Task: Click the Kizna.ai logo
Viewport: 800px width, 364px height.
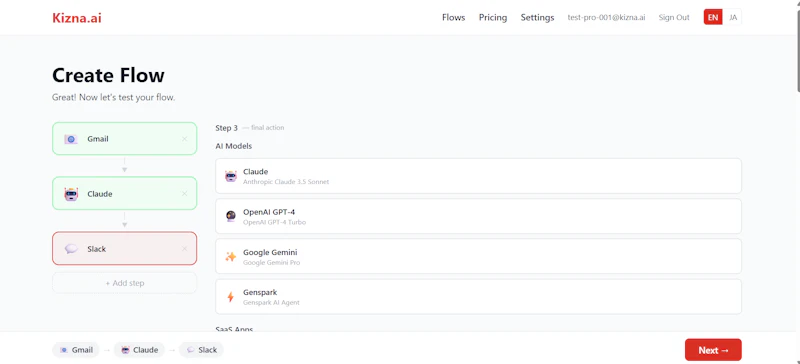Action: pyautogui.click(x=77, y=17)
